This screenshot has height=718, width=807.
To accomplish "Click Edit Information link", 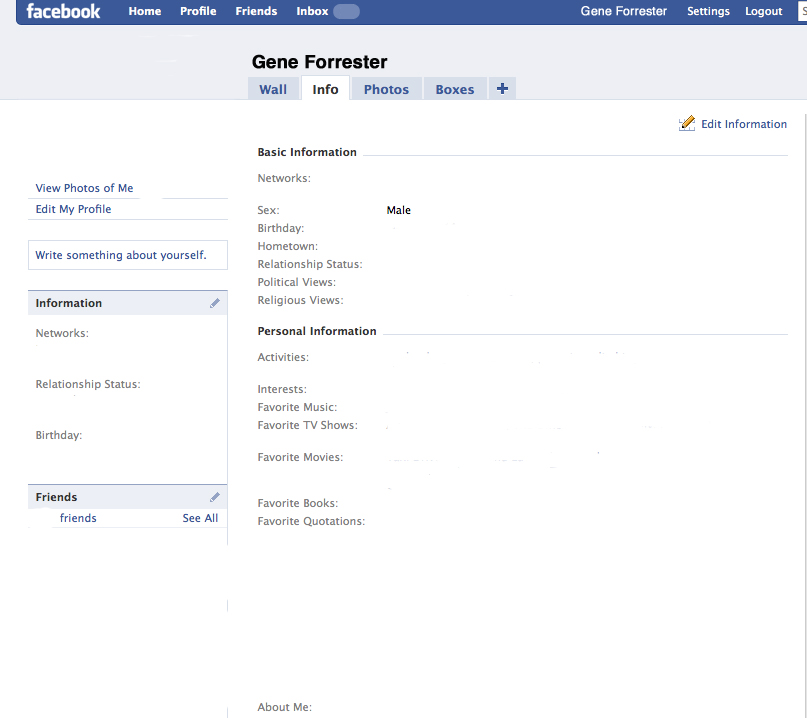I will pyautogui.click(x=744, y=124).
